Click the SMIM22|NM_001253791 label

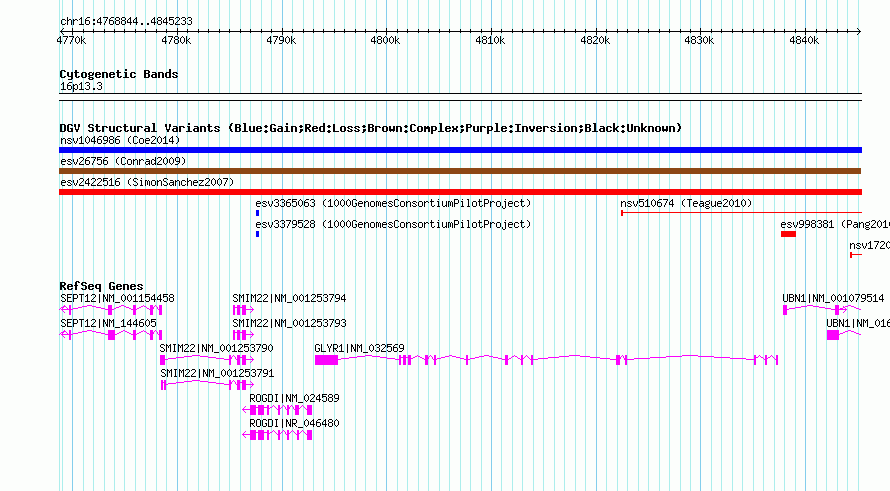217,373
